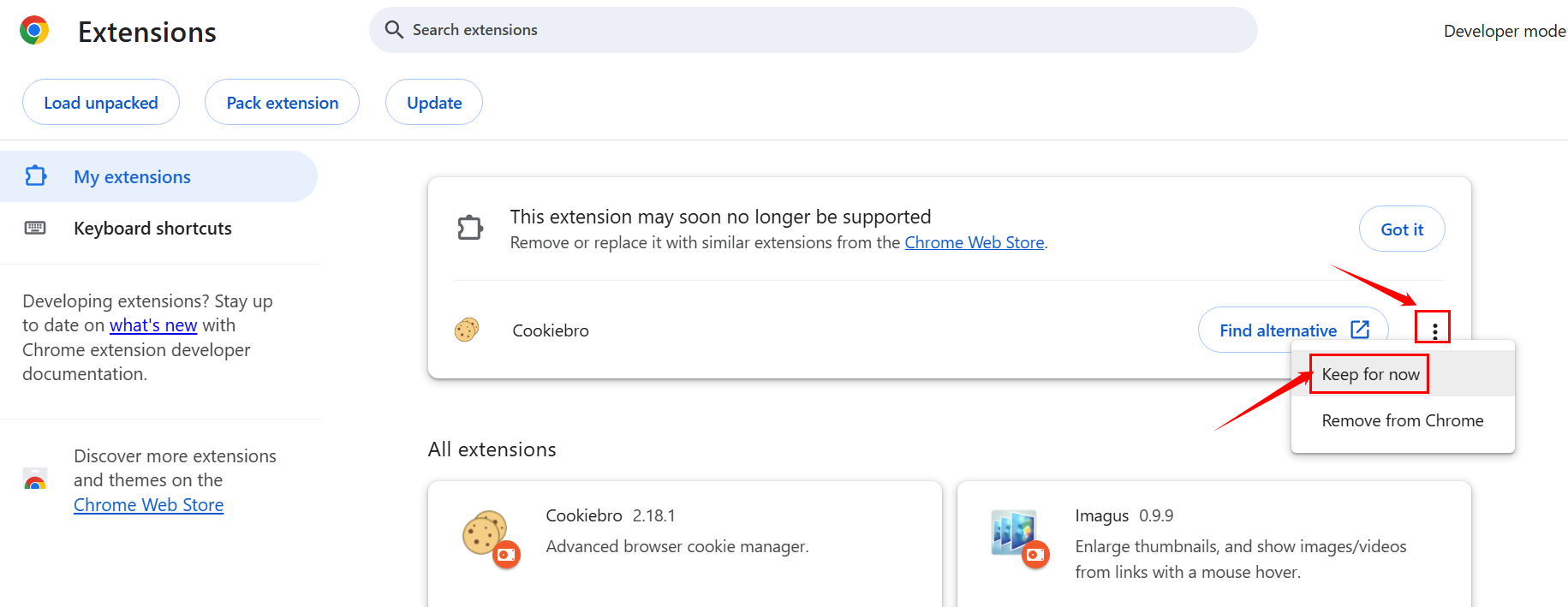
Task: Select the My extensions puzzle icon
Action: [x=36, y=176]
